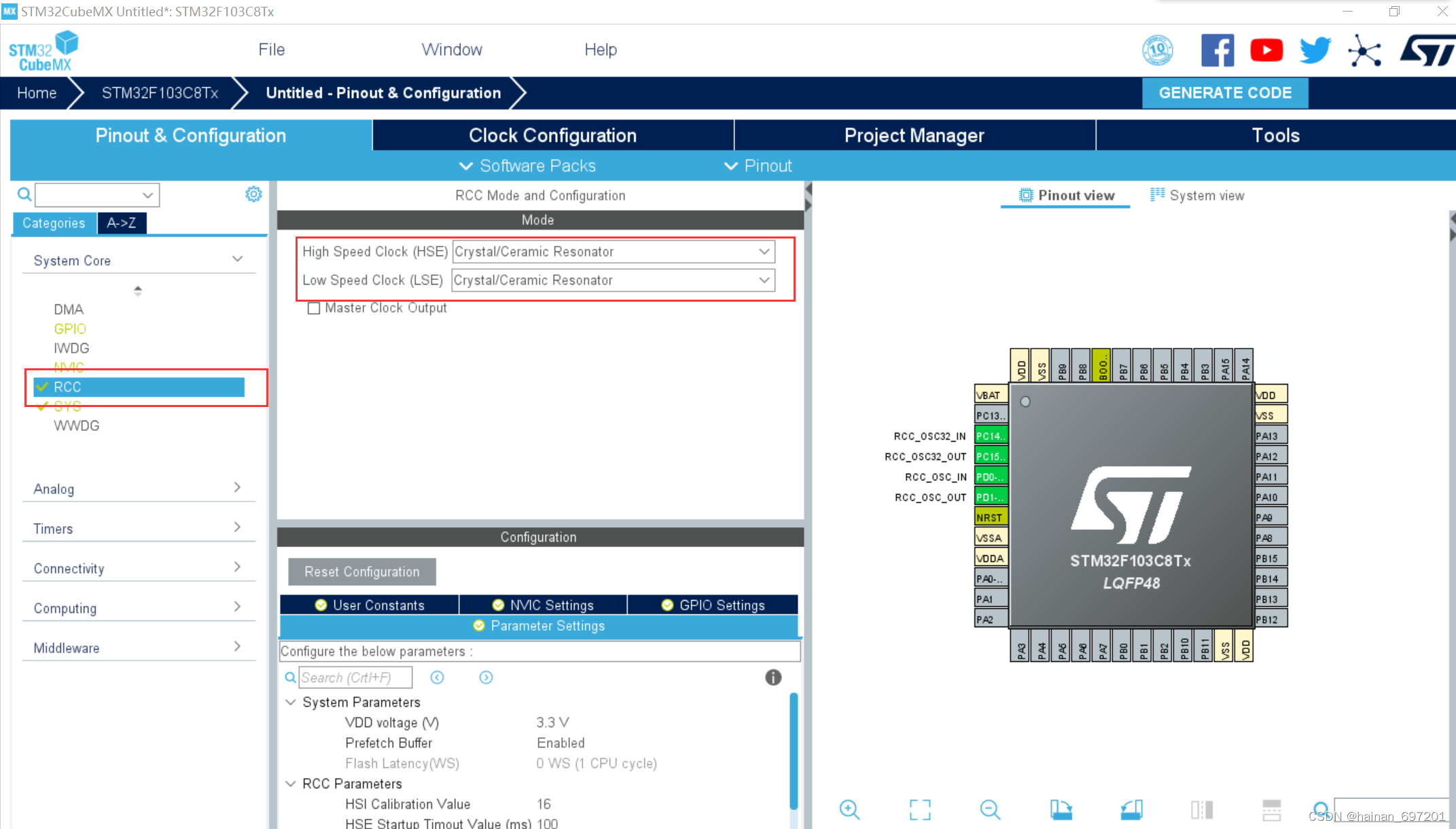The image size is (1456, 829).
Task: Click the GENERATE CODE button
Action: click(x=1225, y=93)
